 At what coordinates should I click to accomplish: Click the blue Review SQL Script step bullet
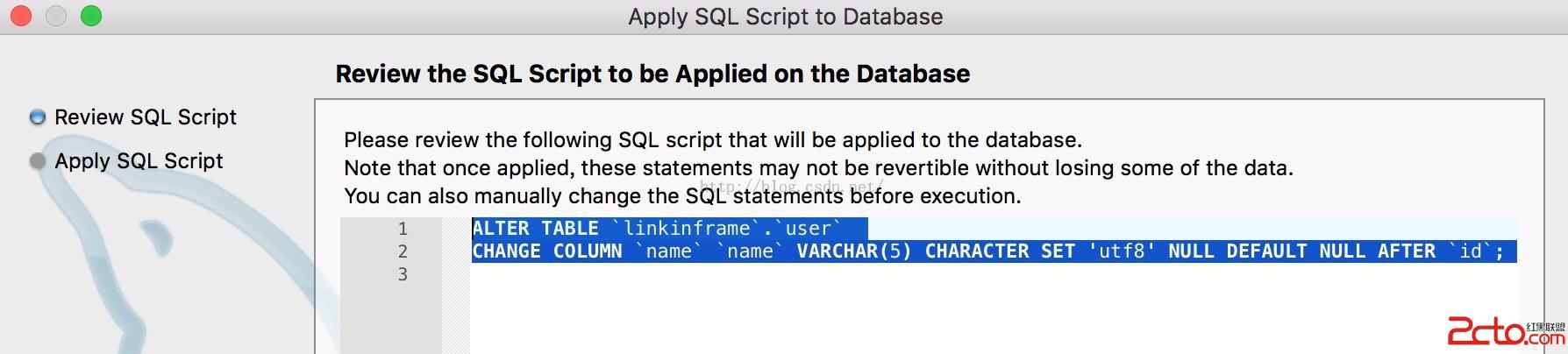tap(38, 117)
